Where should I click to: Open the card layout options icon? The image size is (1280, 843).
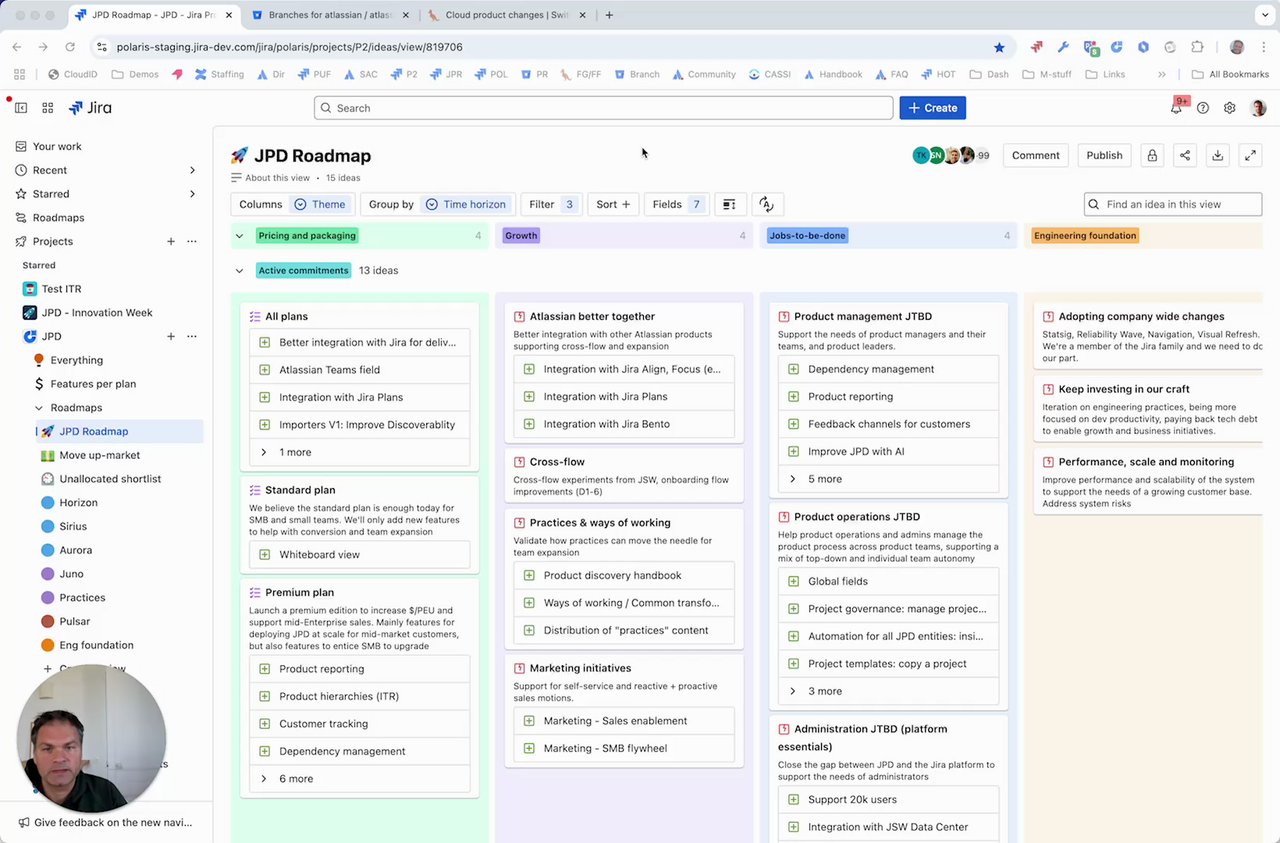[x=729, y=204]
